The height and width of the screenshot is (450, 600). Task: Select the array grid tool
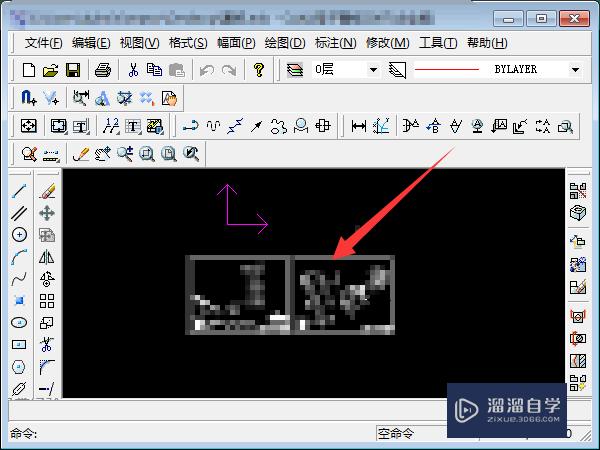tap(47, 301)
